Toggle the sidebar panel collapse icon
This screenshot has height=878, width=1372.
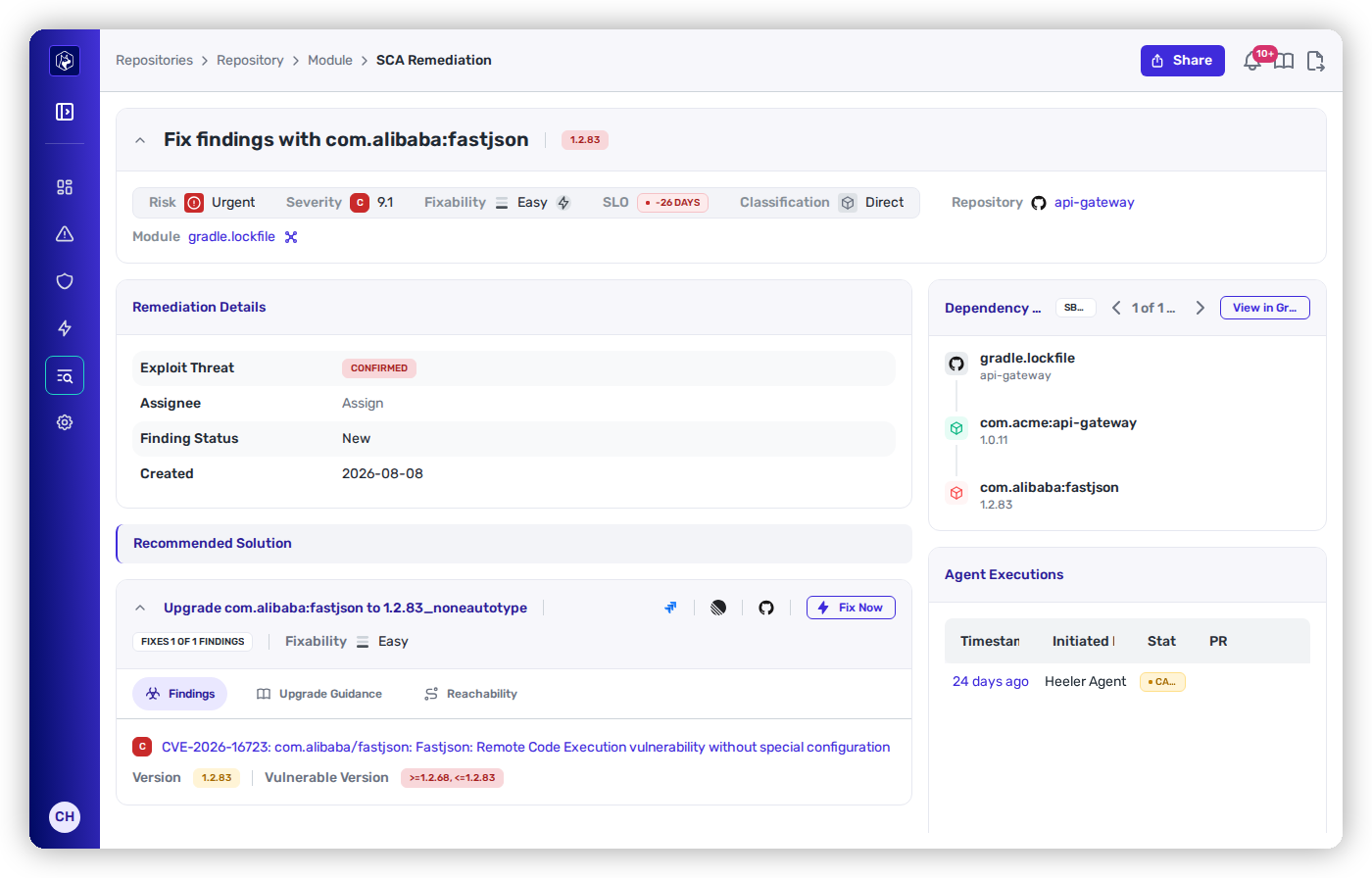click(x=65, y=112)
